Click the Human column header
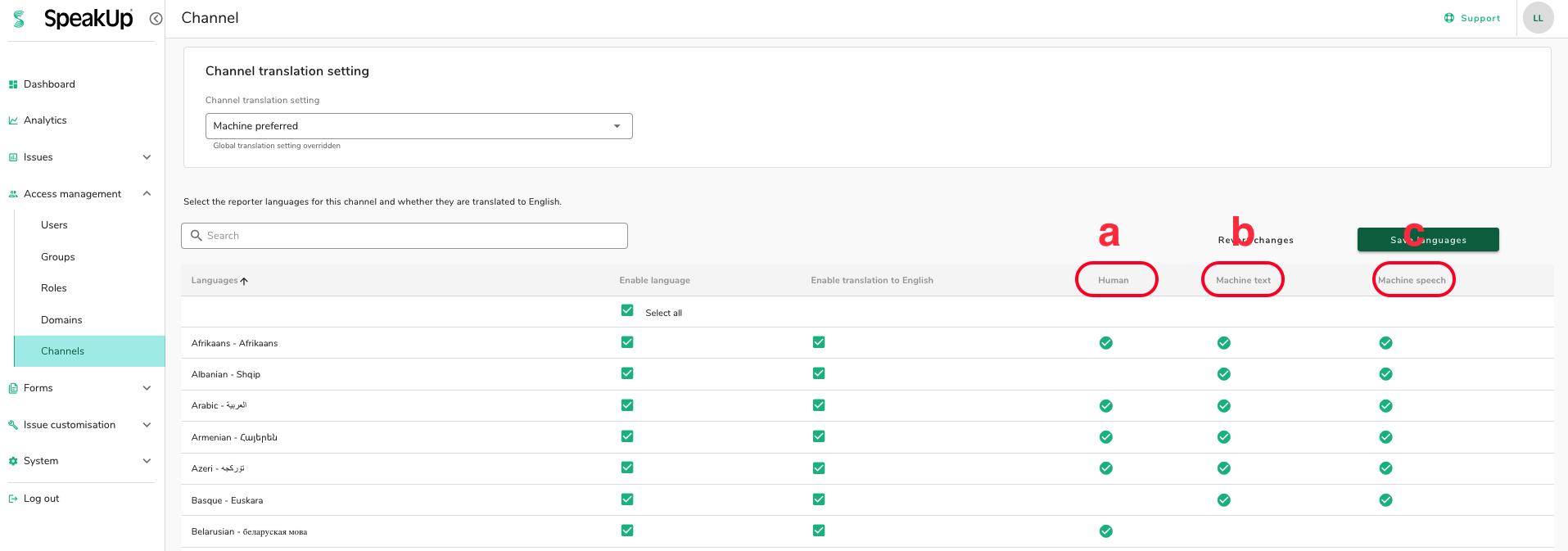Viewport: 1568px width, 551px height. [1114, 280]
